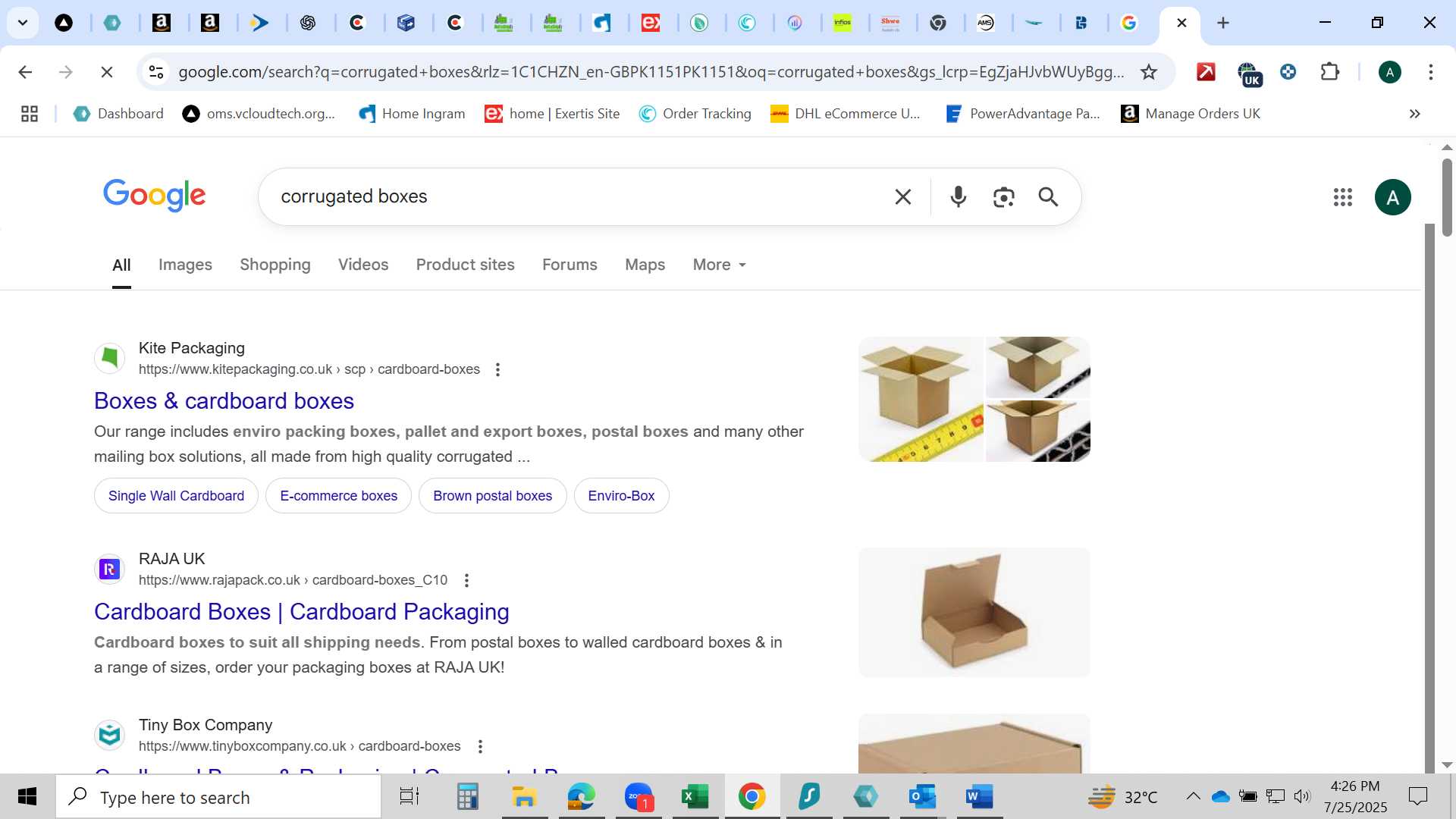Open Excel from the taskbar
Viewport: 1456px width, 819px height.
[695, 797]
